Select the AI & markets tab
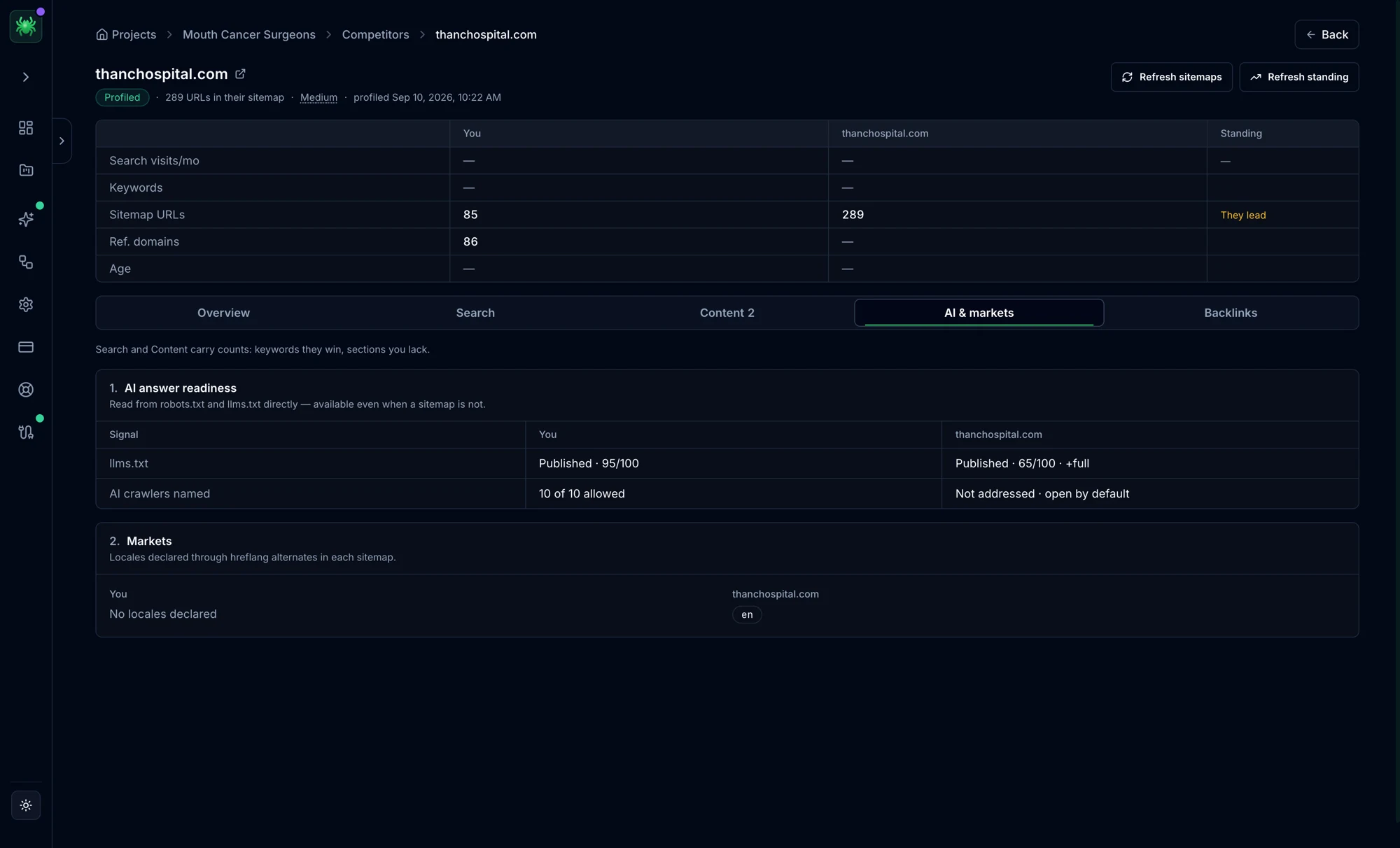This screenshot has height=848, width=1400. click(979, 313)
